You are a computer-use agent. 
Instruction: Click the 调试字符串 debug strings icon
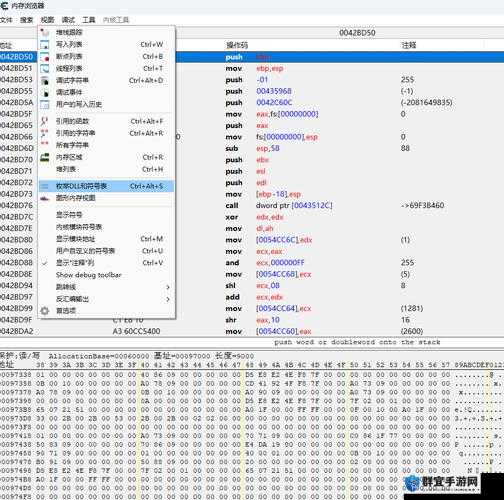45,80
